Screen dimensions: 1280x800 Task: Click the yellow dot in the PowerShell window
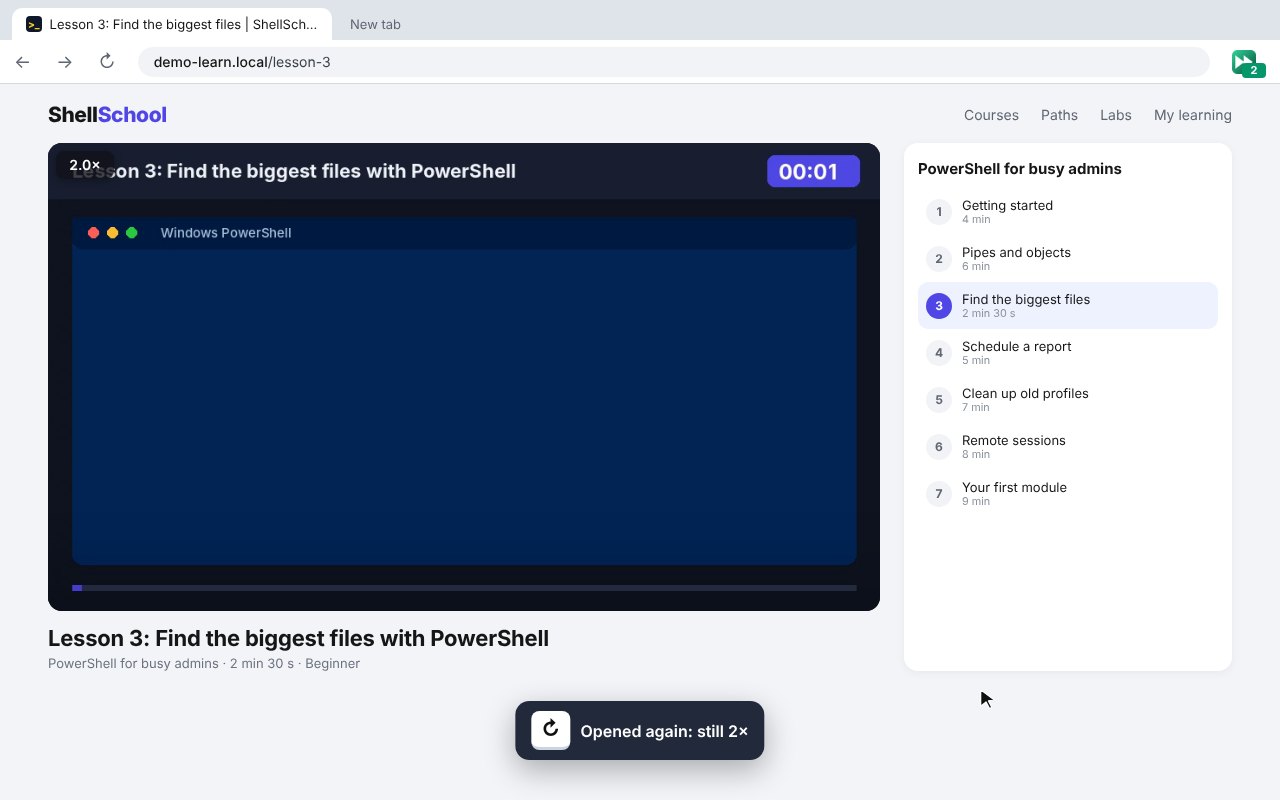(113, 233)
